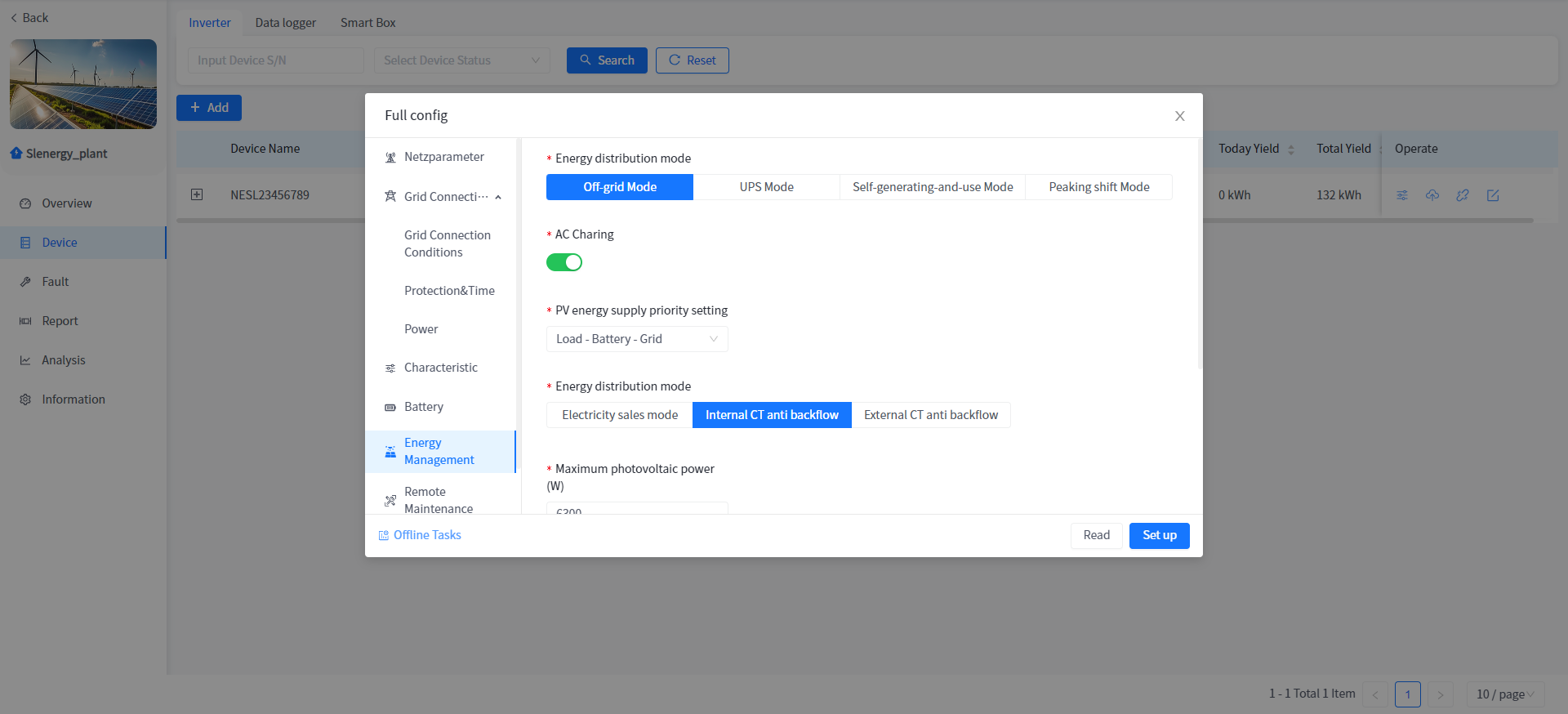Open PV energy supply priority dropdown
Screen dimensions: 1568x714
637,339
